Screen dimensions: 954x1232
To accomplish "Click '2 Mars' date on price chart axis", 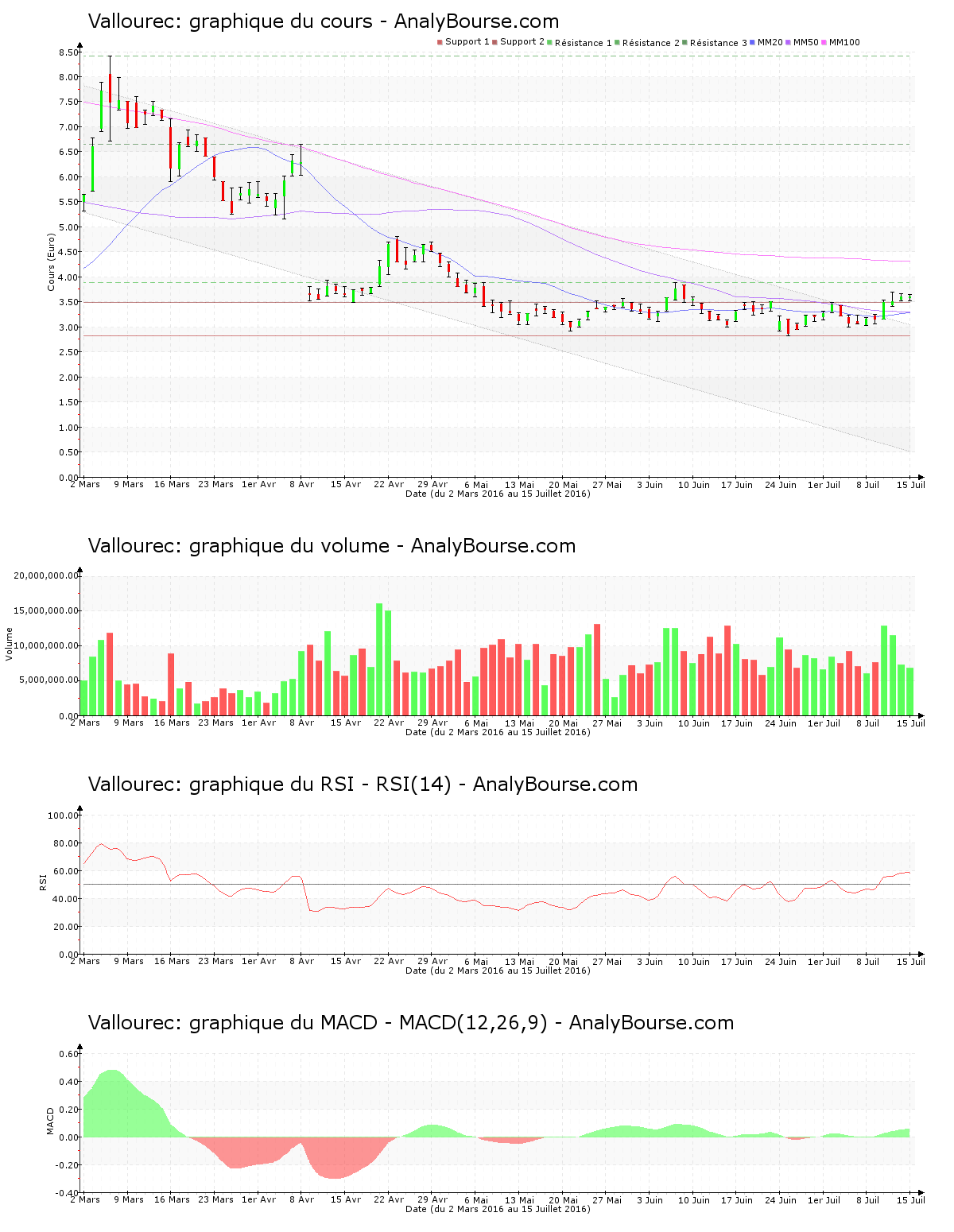I will click(85, 484).
